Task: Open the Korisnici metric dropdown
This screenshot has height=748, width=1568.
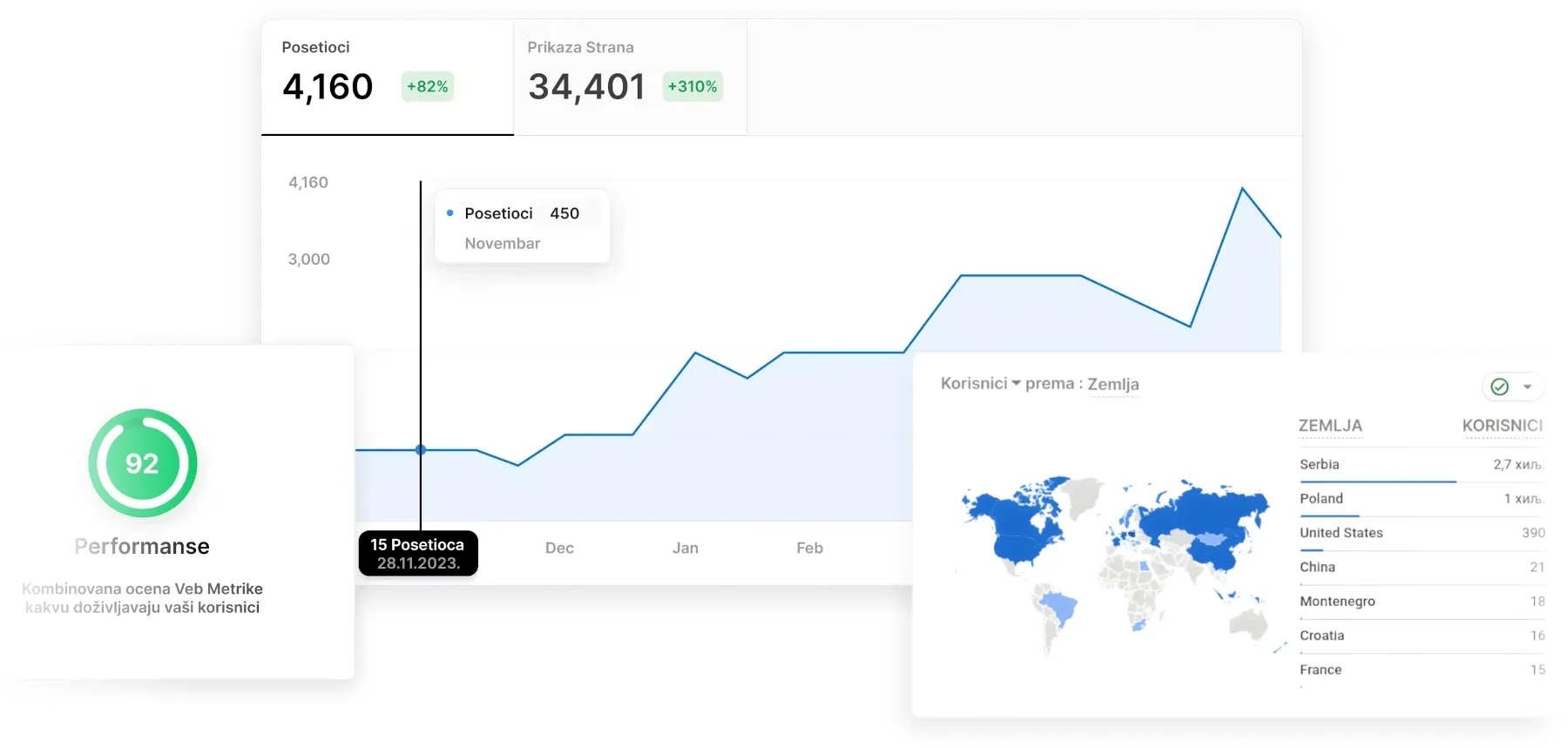Action: pyautogui.click(x=980, y=383)
